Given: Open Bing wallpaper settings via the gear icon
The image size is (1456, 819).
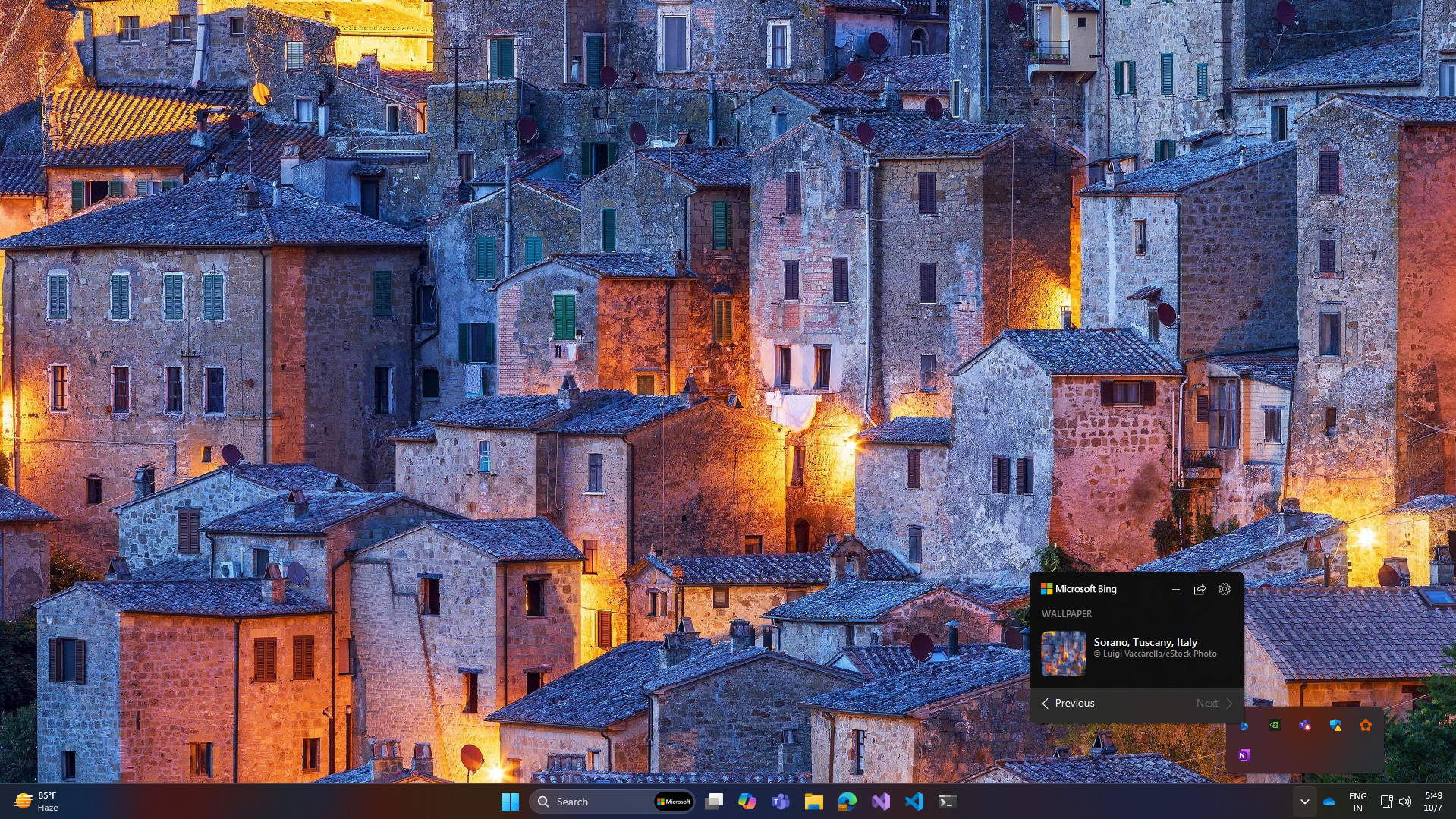Looking at the screenshot, I should [x=1225, y=589].
